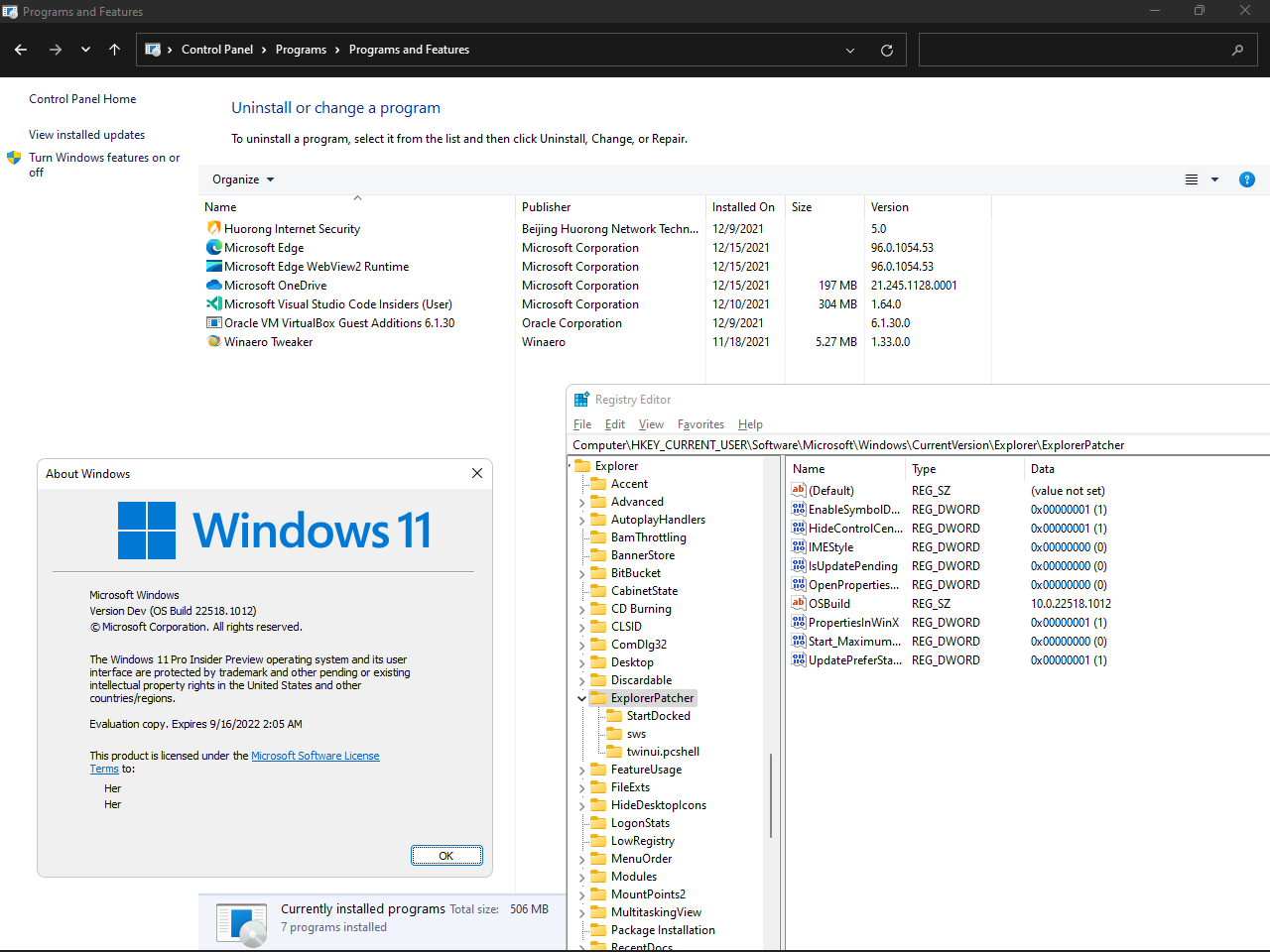Open Registry Editor Edit menu
Screen dimensions: 1270x952
coord(615,424)
